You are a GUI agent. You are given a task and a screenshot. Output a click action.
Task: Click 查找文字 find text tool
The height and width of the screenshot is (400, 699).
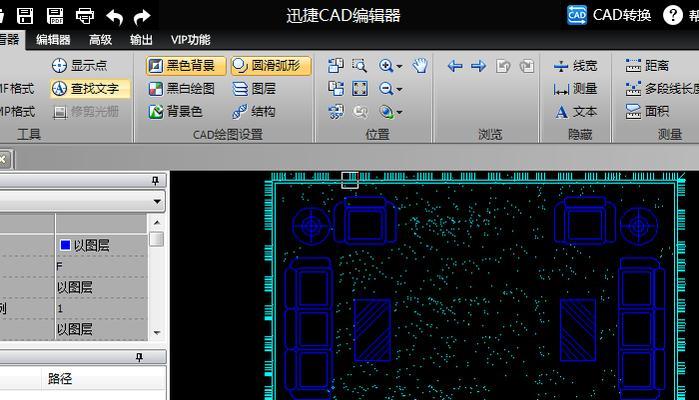point(90,89)
